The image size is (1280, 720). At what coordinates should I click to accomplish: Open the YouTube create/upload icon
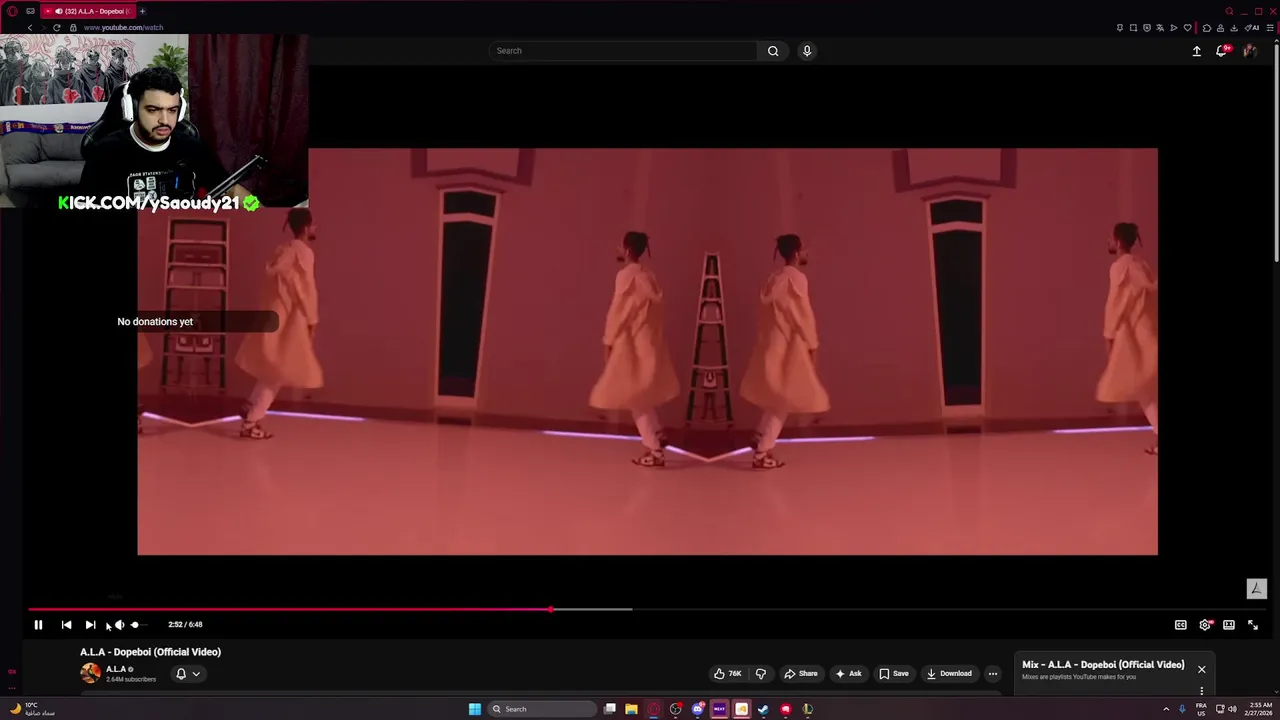(1197, 51)
